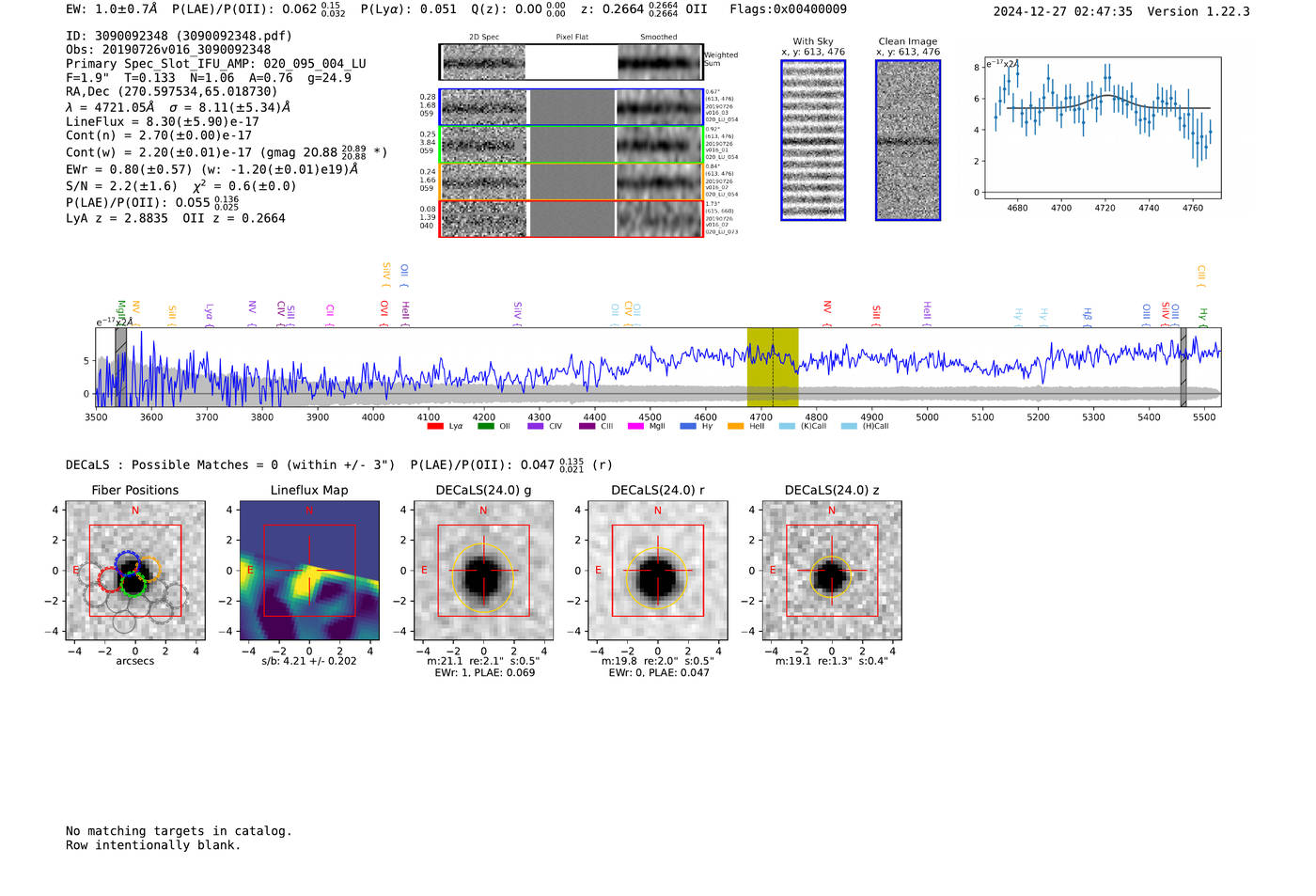Click 'No matching targets in catalog.' text
This screenshot has width=1316, height=896.
pyautogui.click(x=179, y=831)
